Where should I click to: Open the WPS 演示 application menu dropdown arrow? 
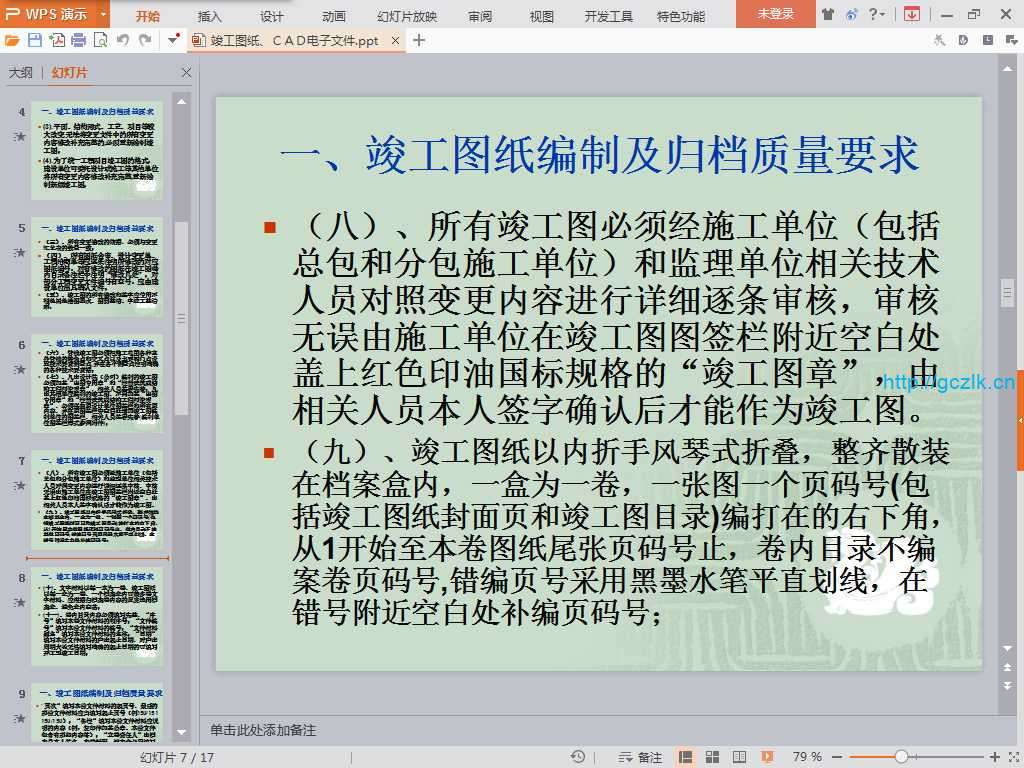coord(104,15)
